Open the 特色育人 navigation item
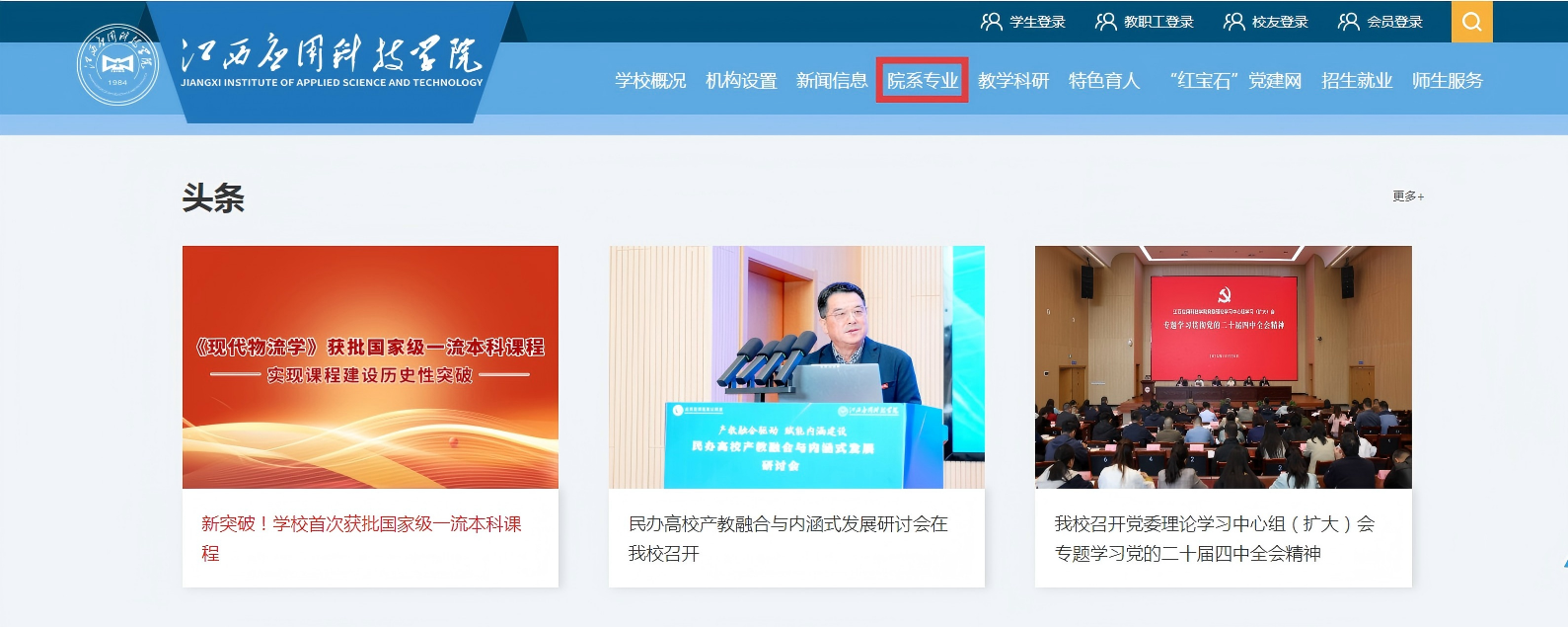Screen dimensions: 1568x627 click(1104, 81)
